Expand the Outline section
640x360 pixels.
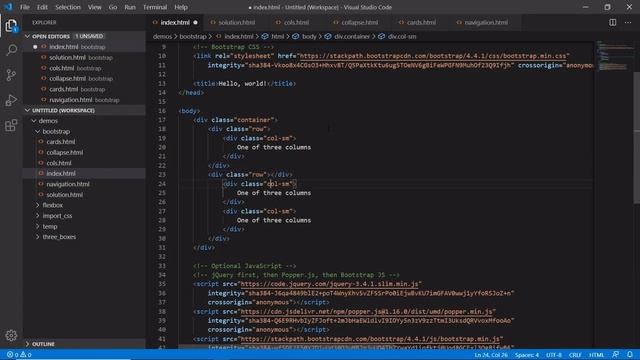point(84,344)
